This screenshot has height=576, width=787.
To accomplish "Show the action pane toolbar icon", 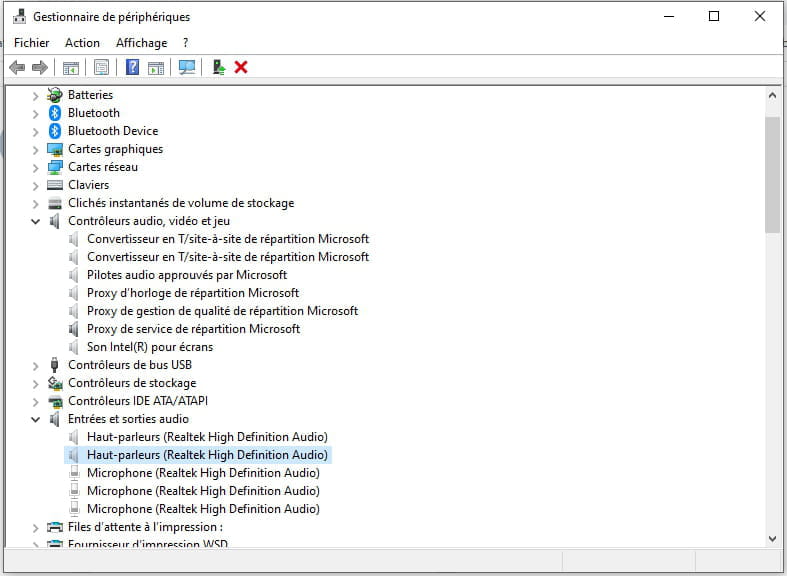I will tap(156, 67).
